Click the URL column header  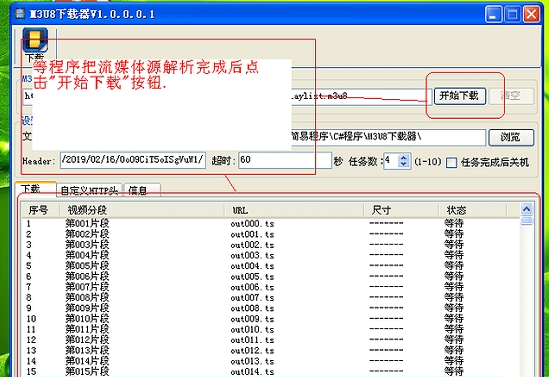[294, 210]
